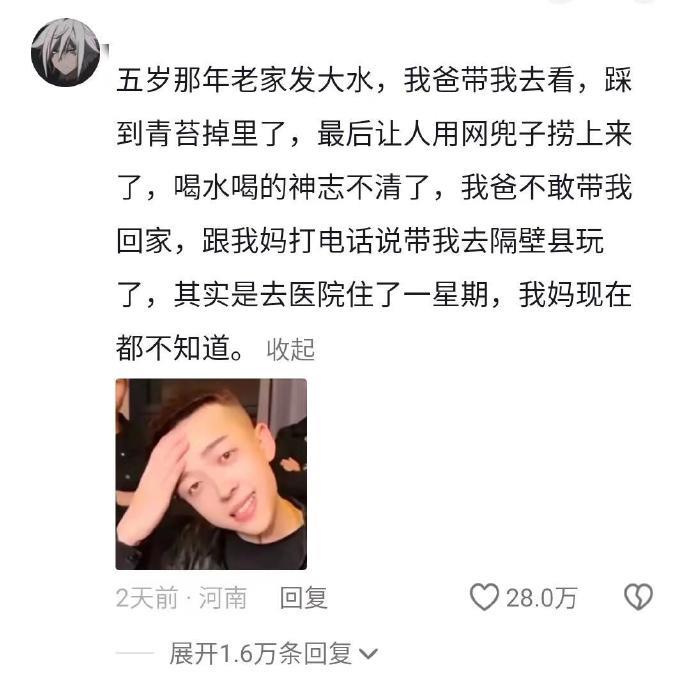Click the comment line containing 其实是去医院住了一星期
The height and width of the screenshot is (688, 690).
[x=374, y=295]
